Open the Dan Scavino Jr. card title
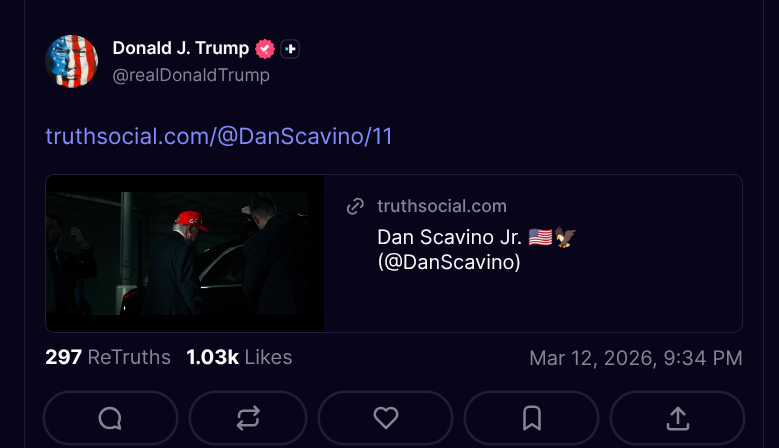779x448 pixels. tap(449, 237)
